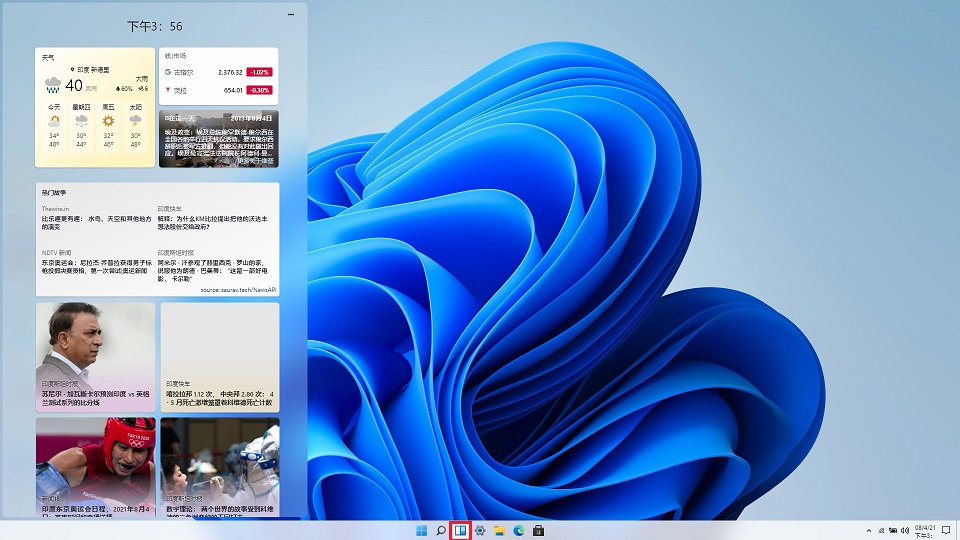
Task: Click the 40 temperature value
Action: (x=74, y=86)
